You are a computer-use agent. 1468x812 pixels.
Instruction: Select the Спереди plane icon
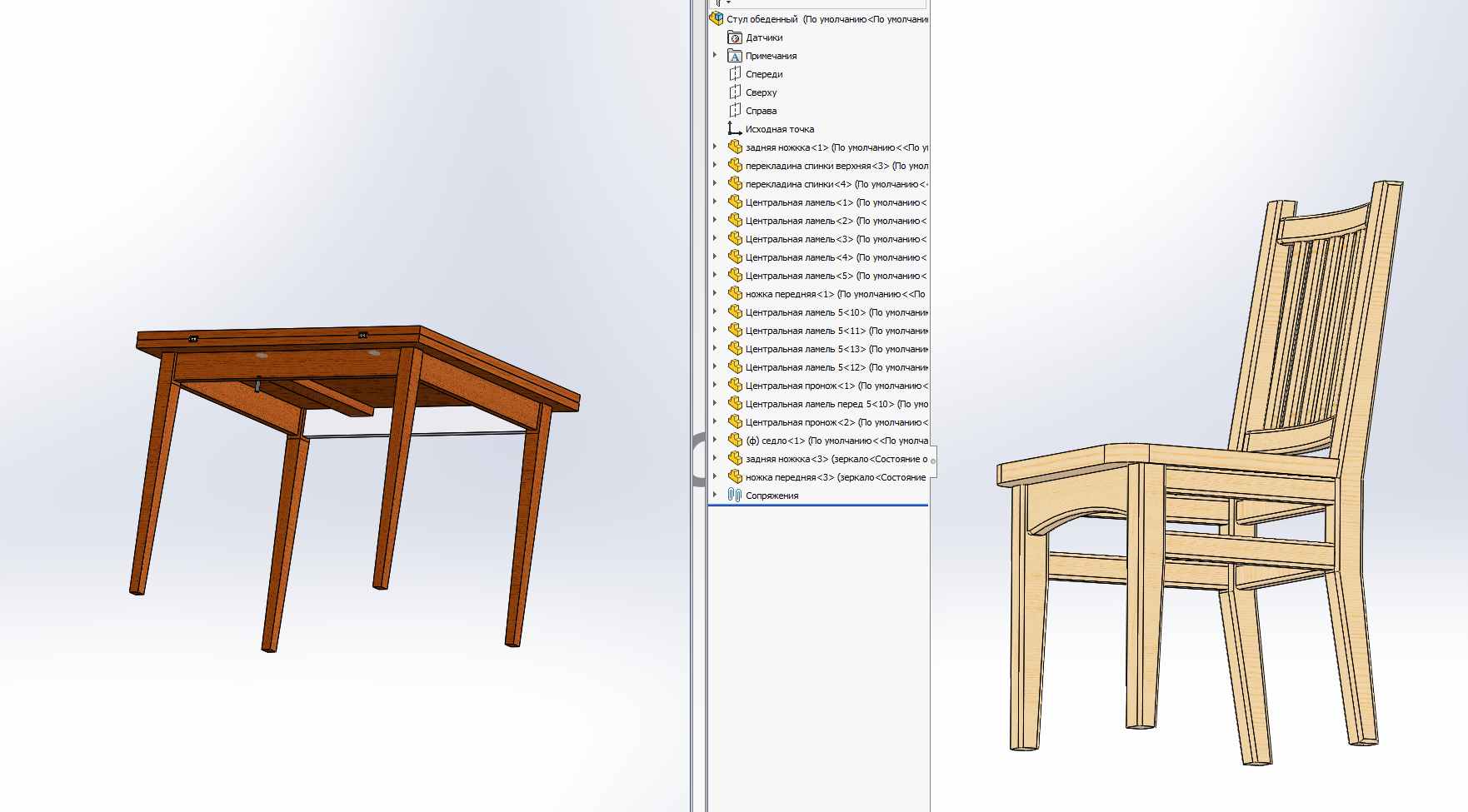pos(735,74)
